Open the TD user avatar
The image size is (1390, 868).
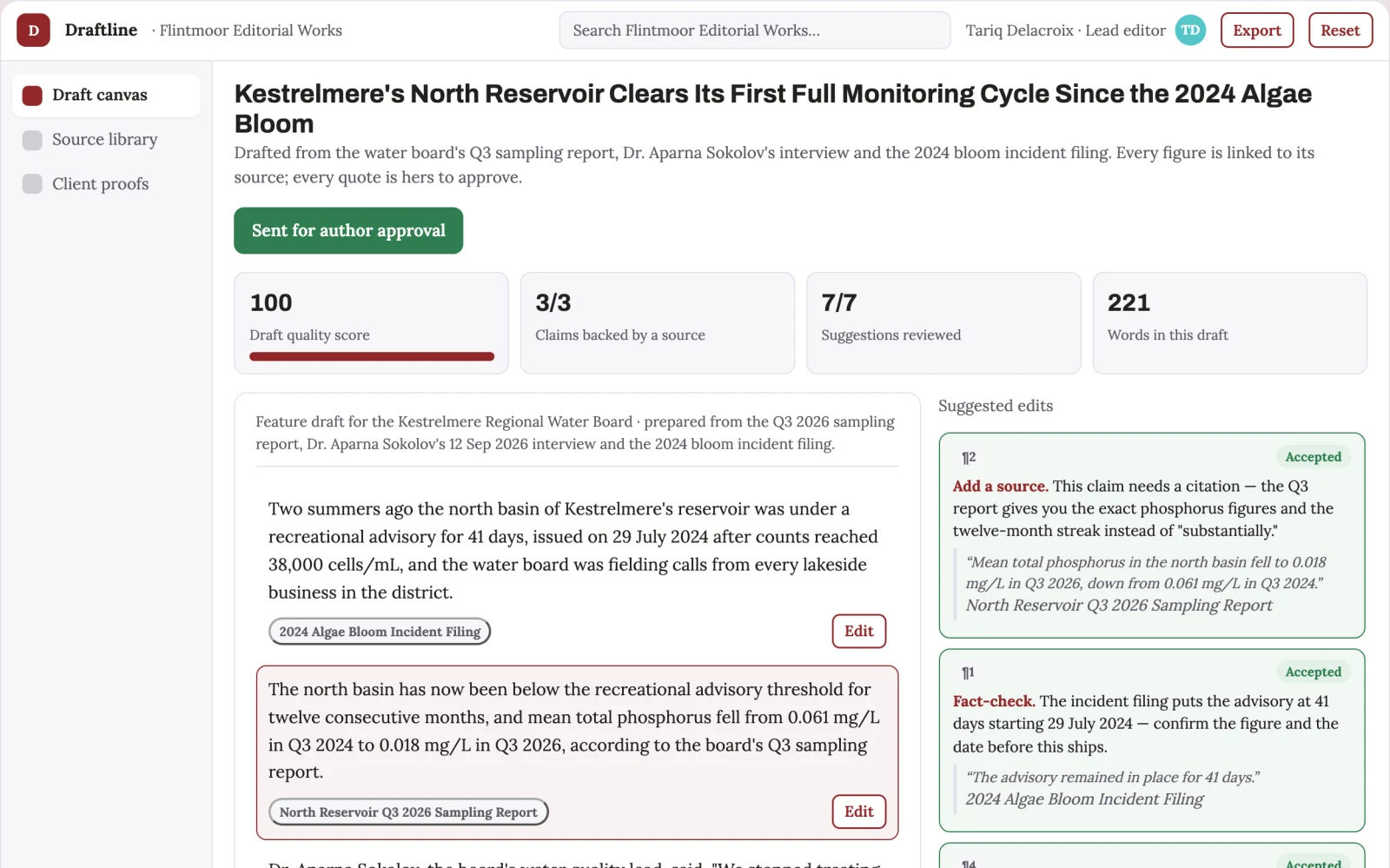[1190, 30]
